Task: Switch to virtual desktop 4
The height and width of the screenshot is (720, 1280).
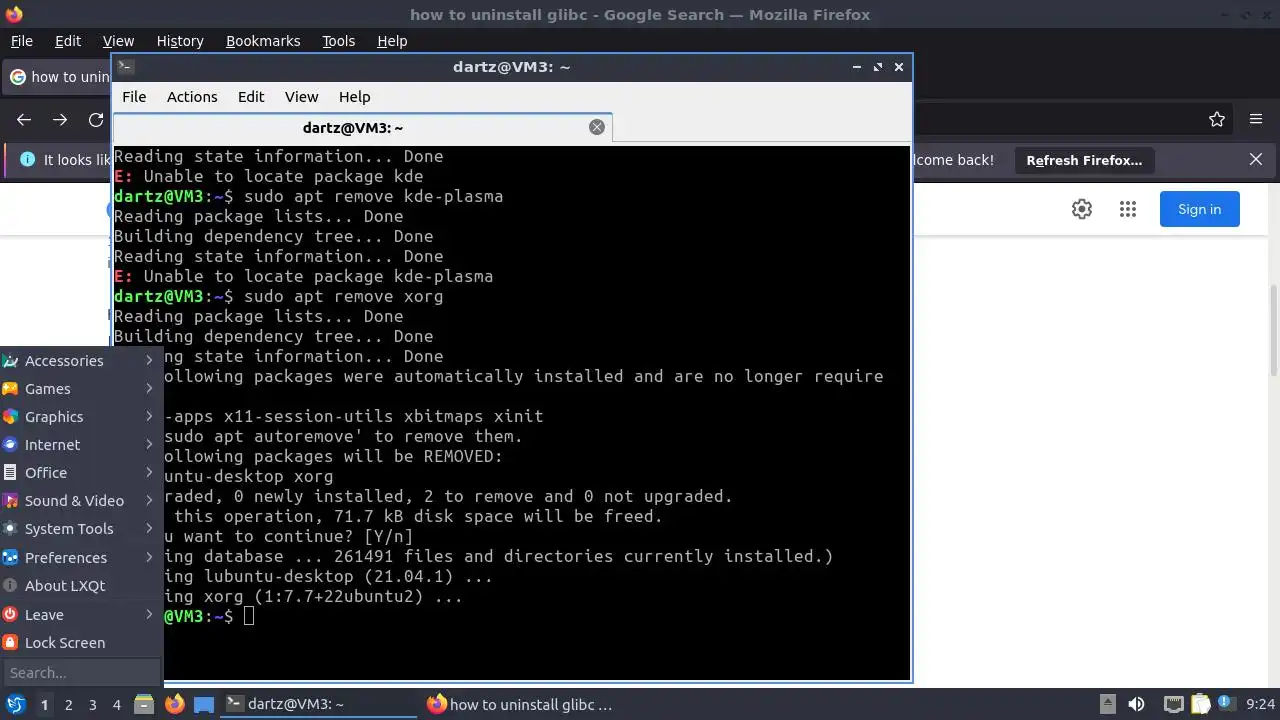Action: tap(116, 705)
